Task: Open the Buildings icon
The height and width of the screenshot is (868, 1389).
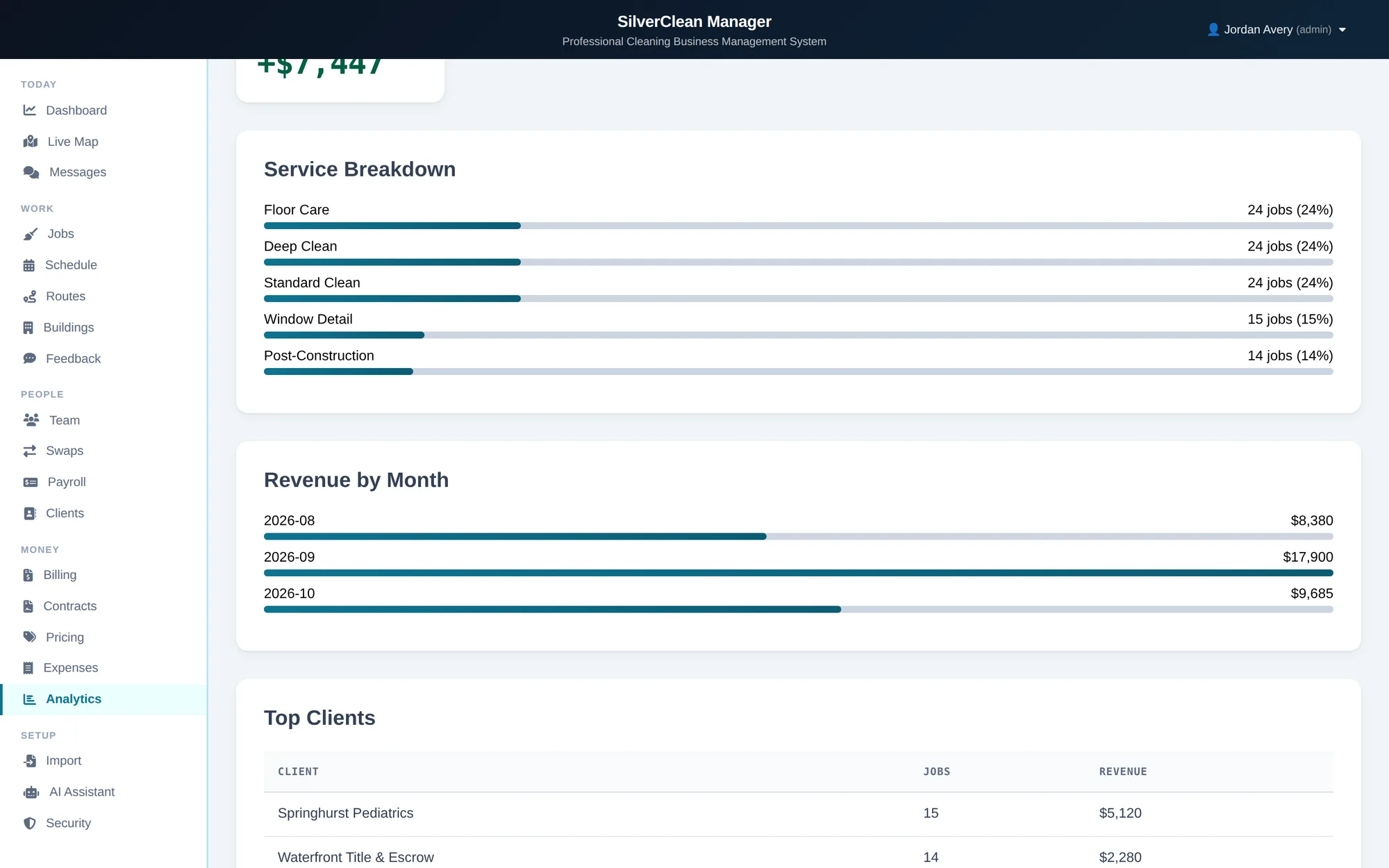Action: 28,328
